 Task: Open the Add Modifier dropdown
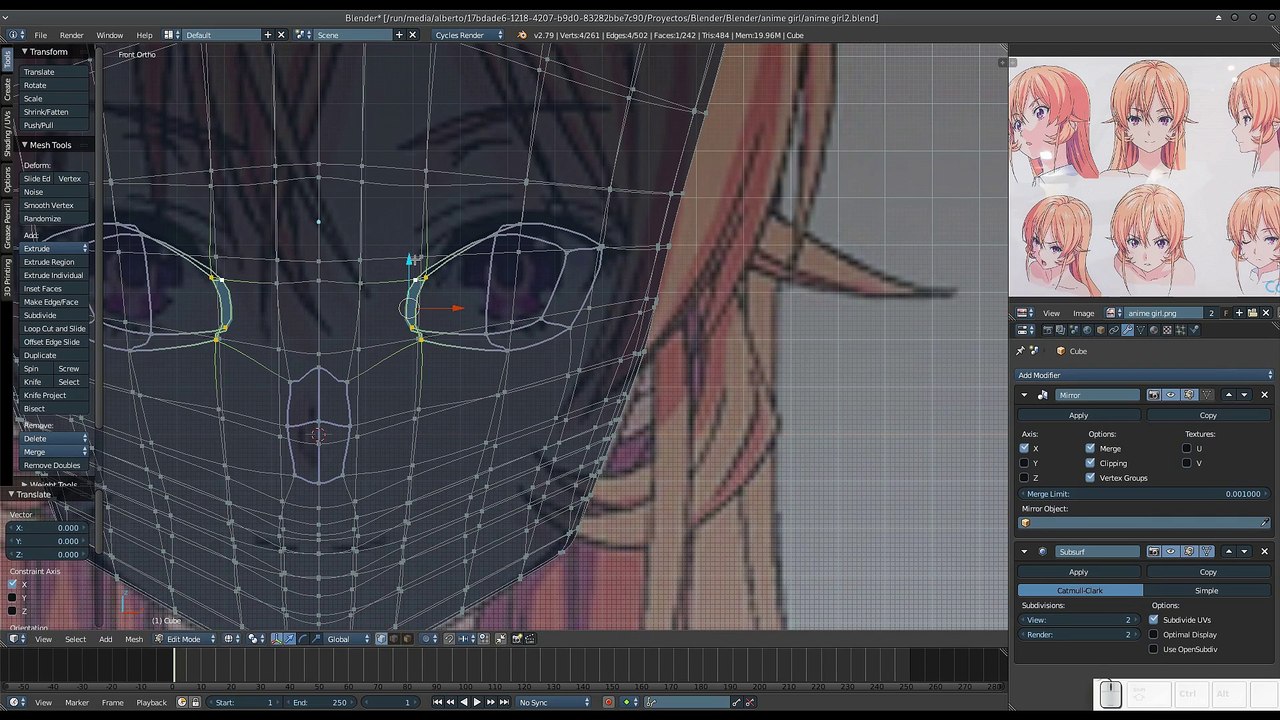pyautogui.click(x=1145, y=375)
